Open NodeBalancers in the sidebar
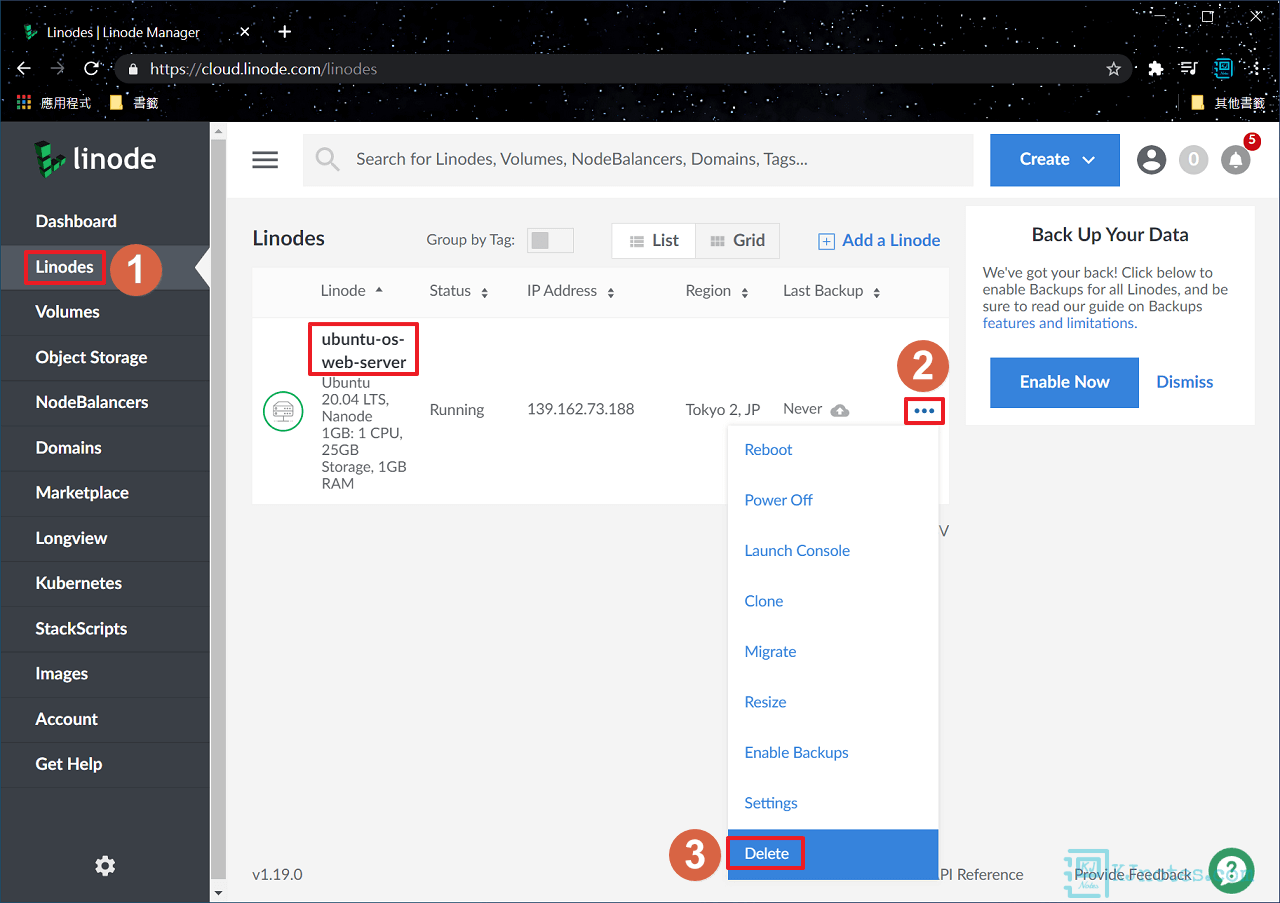The image size is (1280, 903). coord(105,402)
